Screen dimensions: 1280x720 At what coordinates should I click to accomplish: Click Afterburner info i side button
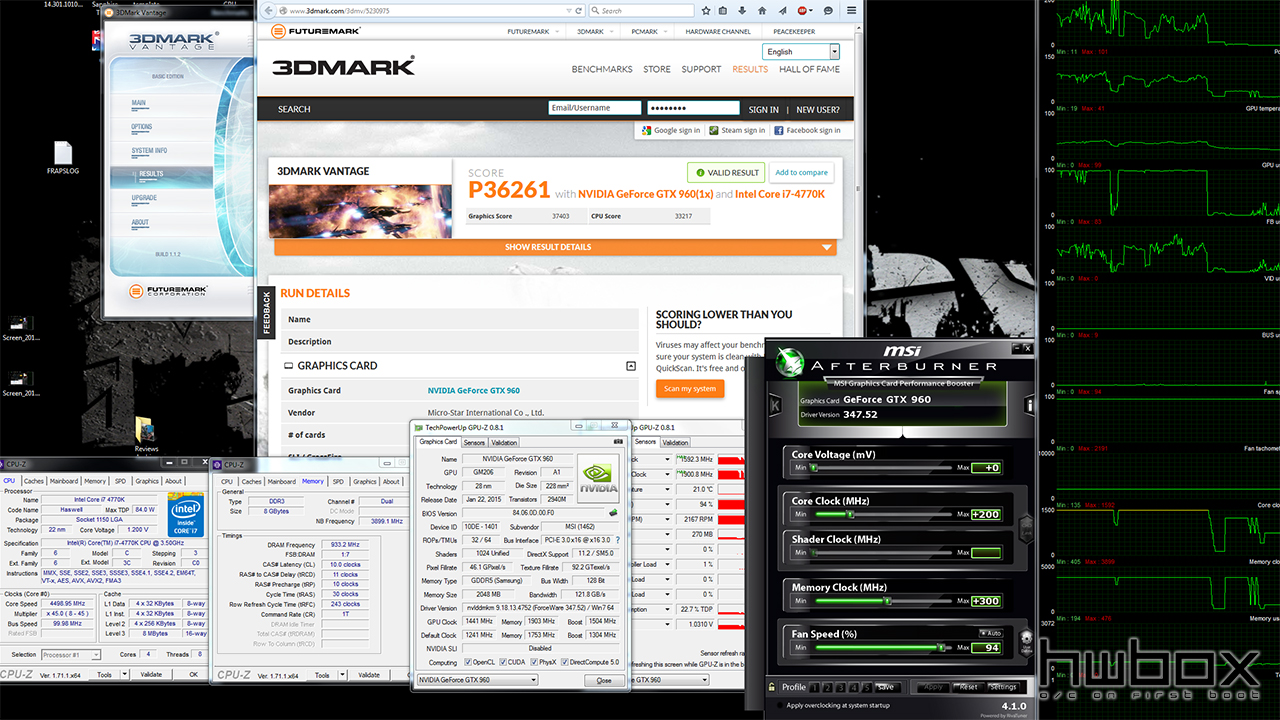[x=1030, y=404]
